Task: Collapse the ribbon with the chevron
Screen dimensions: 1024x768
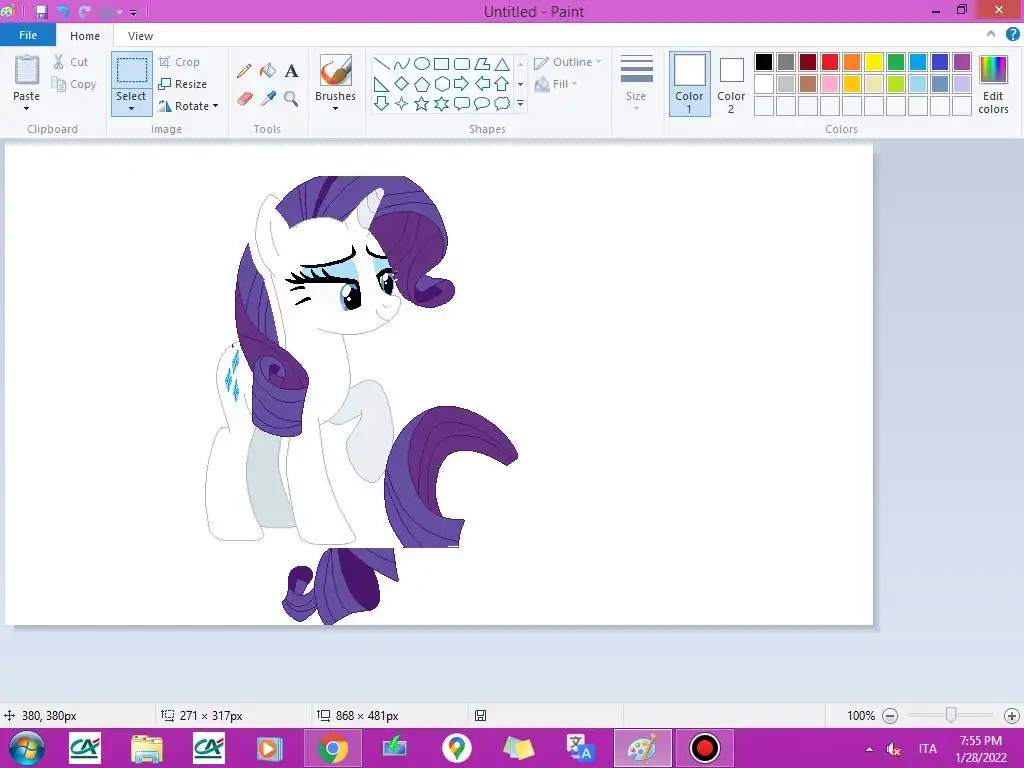Action: [x=991, y=35]
